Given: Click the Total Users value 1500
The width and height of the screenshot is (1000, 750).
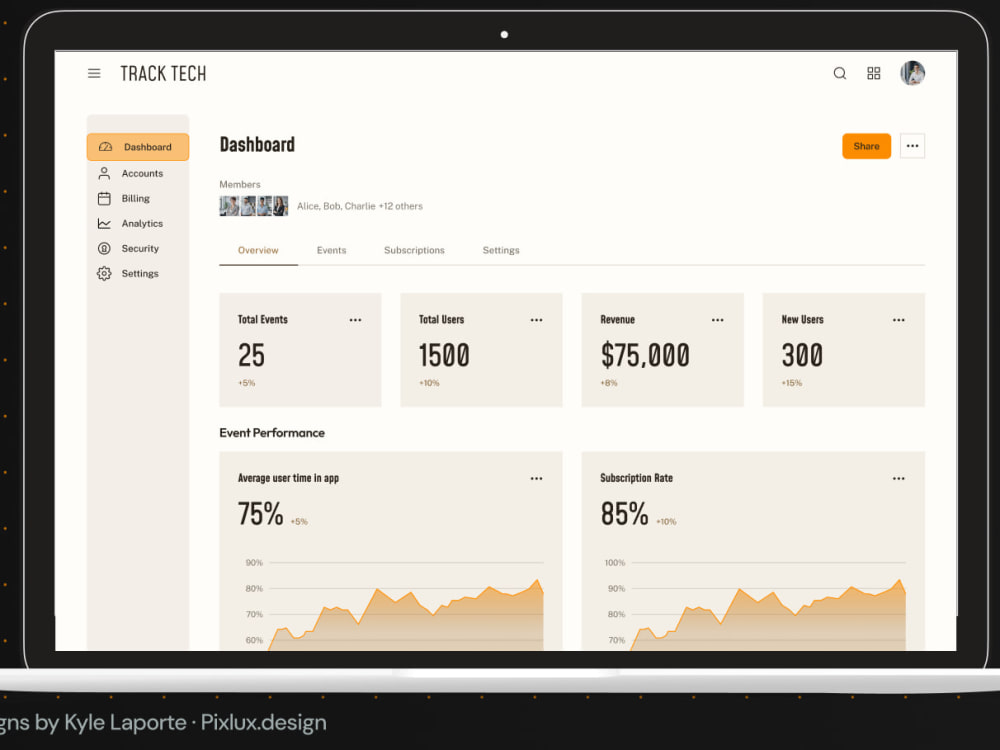Looking at the screenshot, I should (444, 355).
